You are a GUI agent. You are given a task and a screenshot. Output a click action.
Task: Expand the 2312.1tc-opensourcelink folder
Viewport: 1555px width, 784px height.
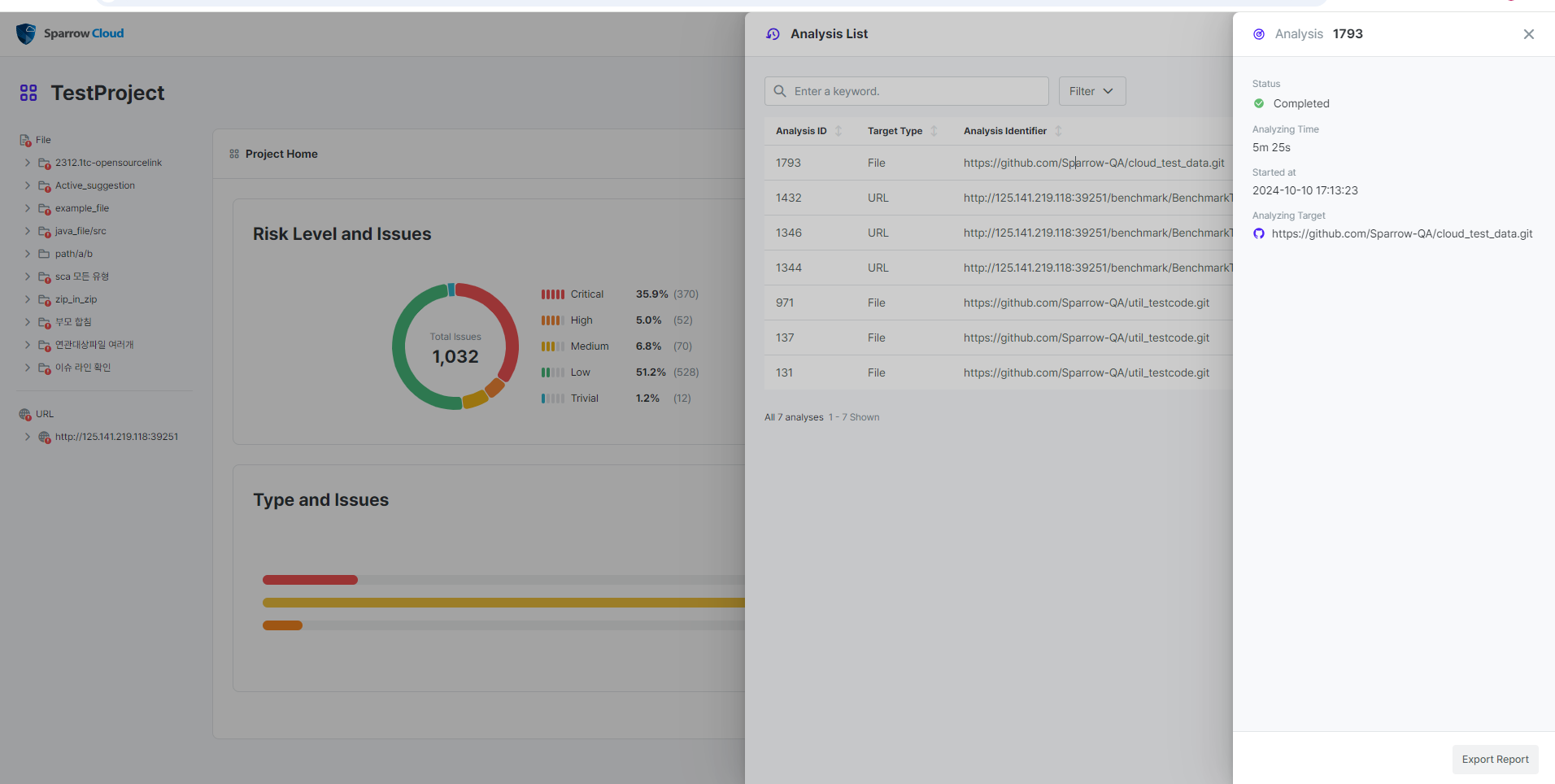(x=28, y=163)
